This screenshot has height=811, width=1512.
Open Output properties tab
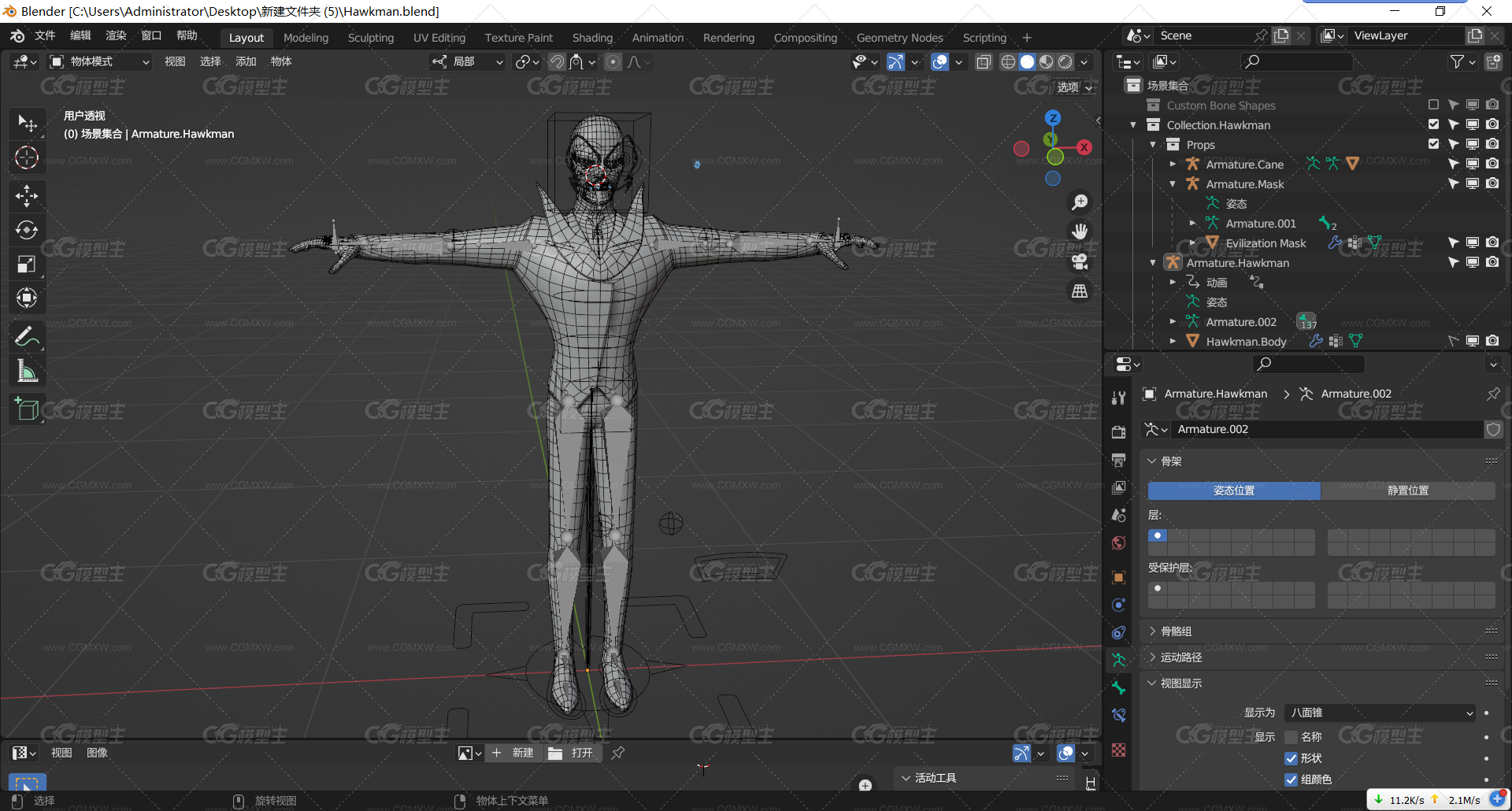point(1118,460)
